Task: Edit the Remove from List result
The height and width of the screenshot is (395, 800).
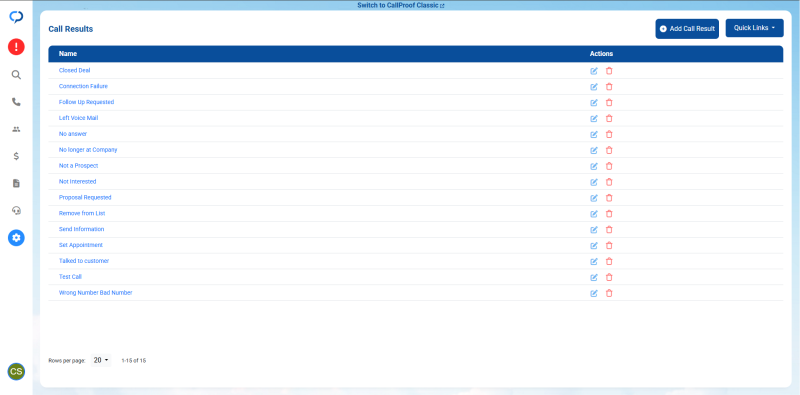Action: (594, 213)
